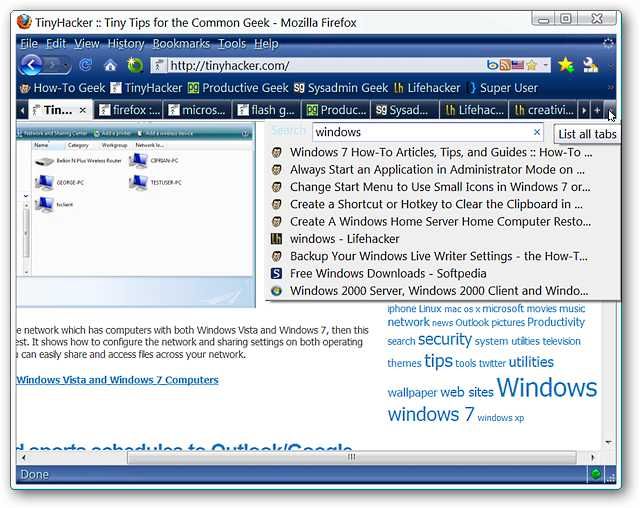Select 'Create a Shortcut or Hotkey to Clear' result
The width and height of the screenshot is (640, 508).
click(x=442, y=204)
